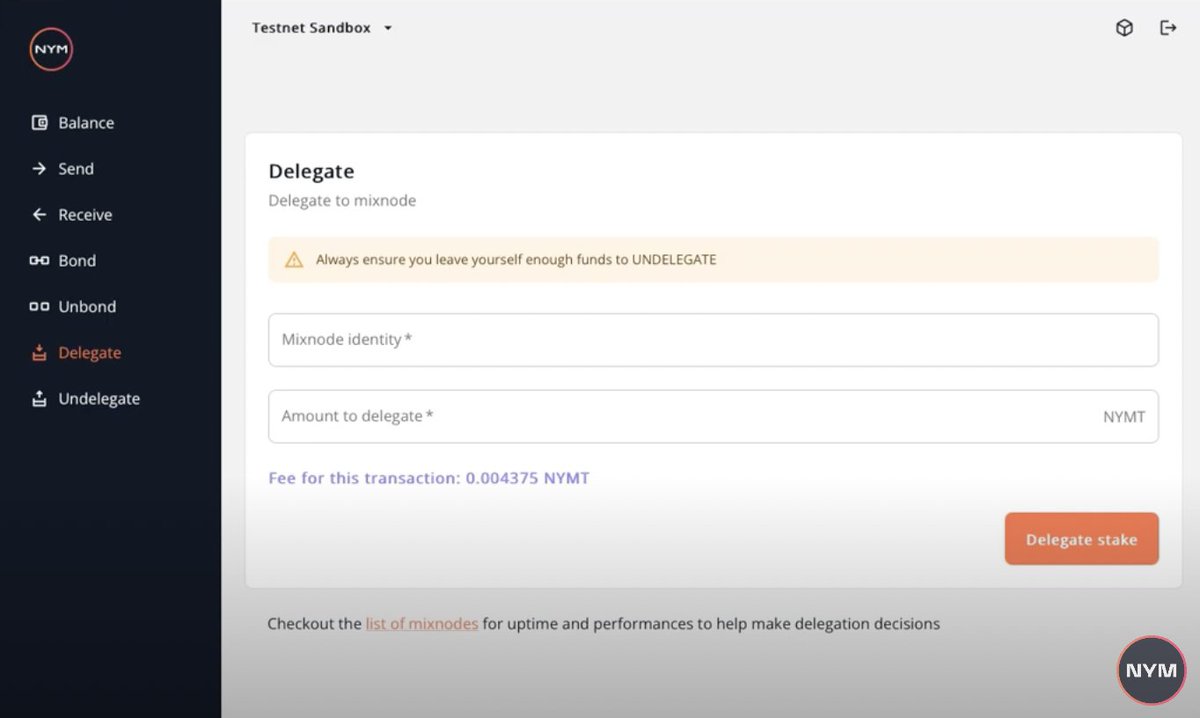Image resolution: width=1200 pixels, height=718 pixels.
Task: Click the Delegate heading text
Action: click(x=311, y=172)
